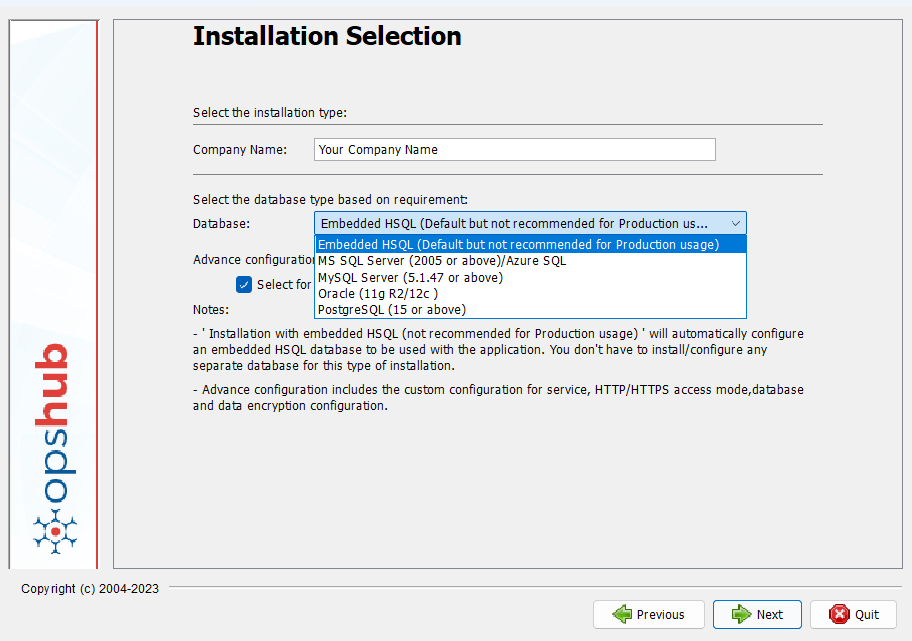Select Oracle (11g R2/12c) database option
The width and height of the screenshot is (912, 641).
378,294
